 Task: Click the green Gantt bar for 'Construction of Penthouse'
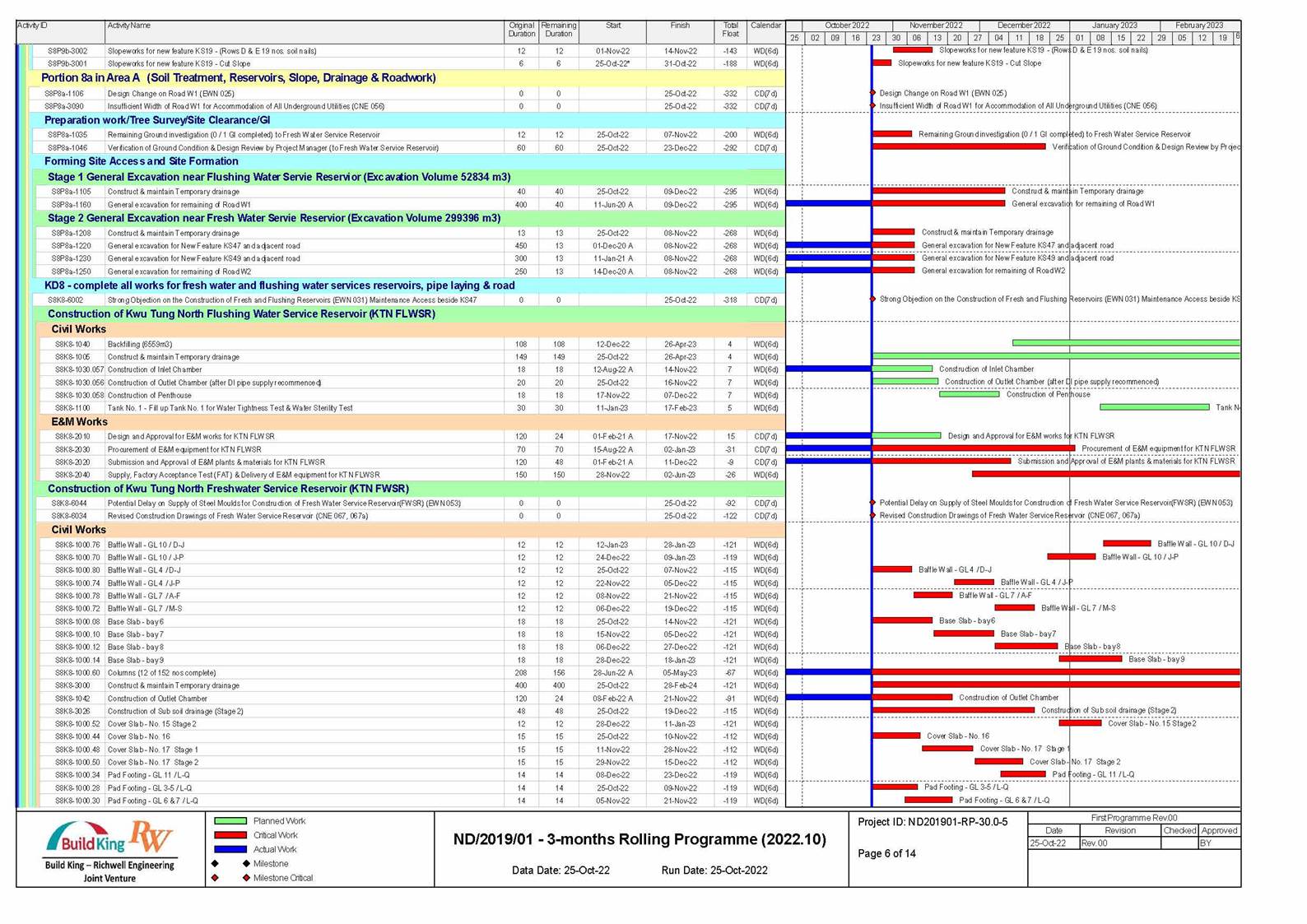click(x=970, y=395)
